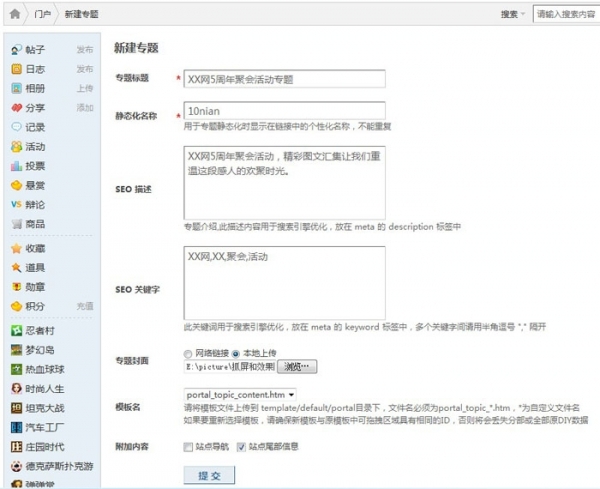Image resolution: width=600 pixels, height=489 pixels.
Task: Open 分享 heart icon in sidebar
Action: click(16, 108)
